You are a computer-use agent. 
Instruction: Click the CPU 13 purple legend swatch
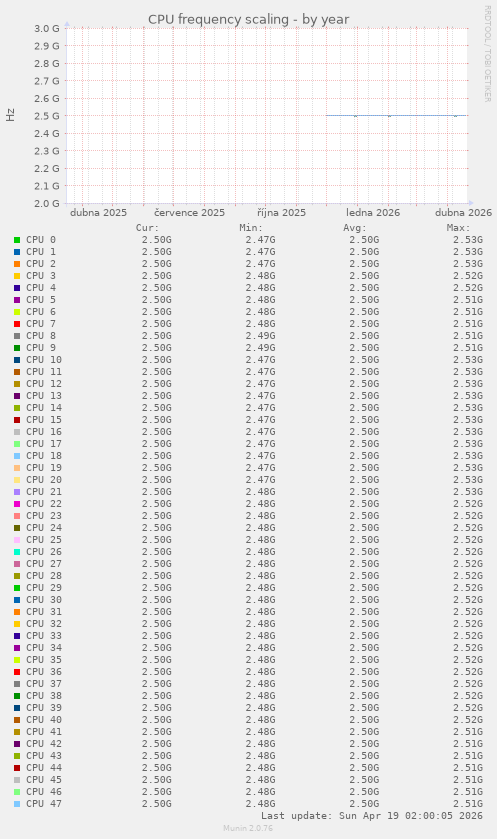pos(17,395)
